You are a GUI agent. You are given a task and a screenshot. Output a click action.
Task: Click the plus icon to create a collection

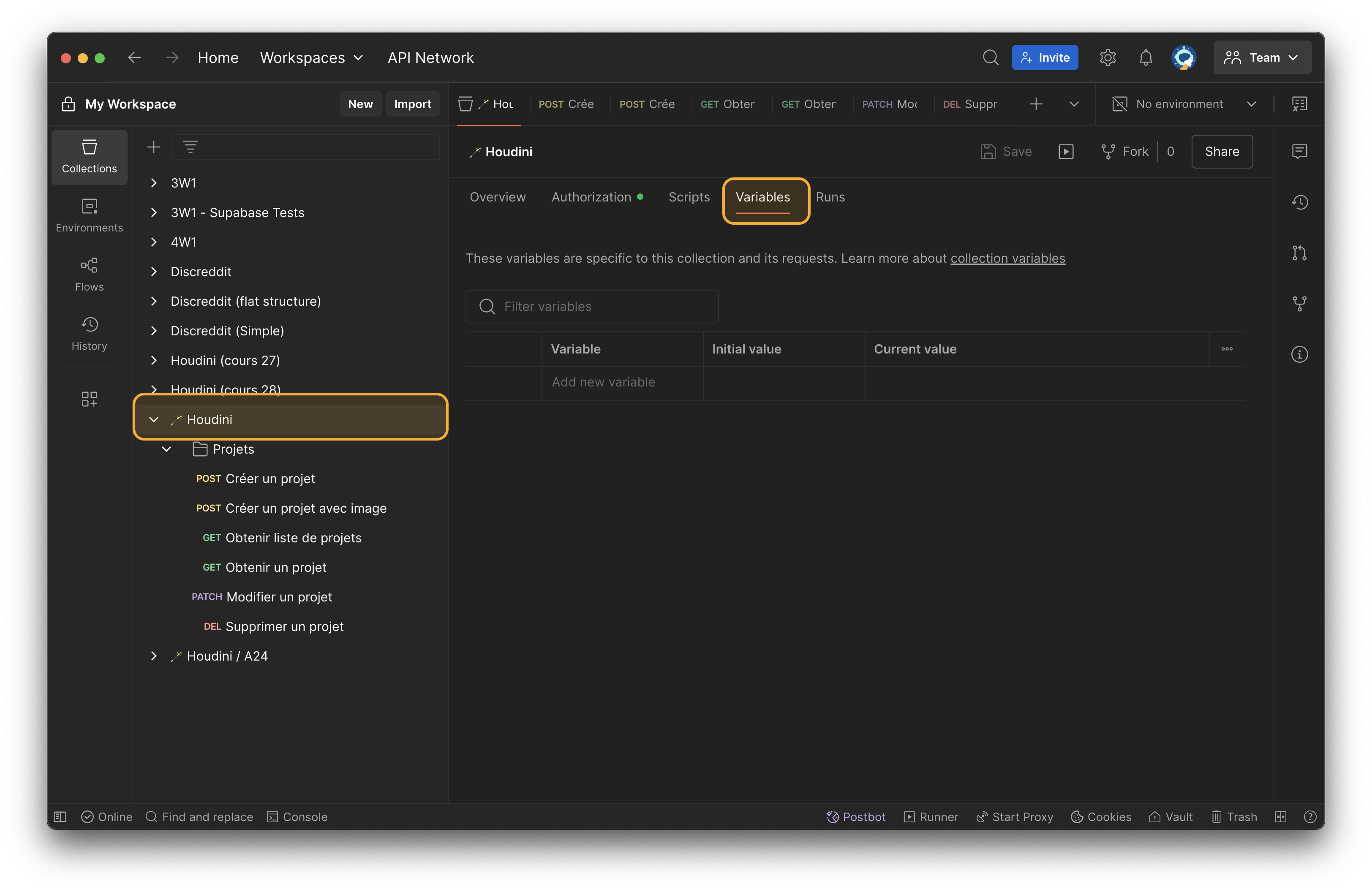[x=153, y=147]
